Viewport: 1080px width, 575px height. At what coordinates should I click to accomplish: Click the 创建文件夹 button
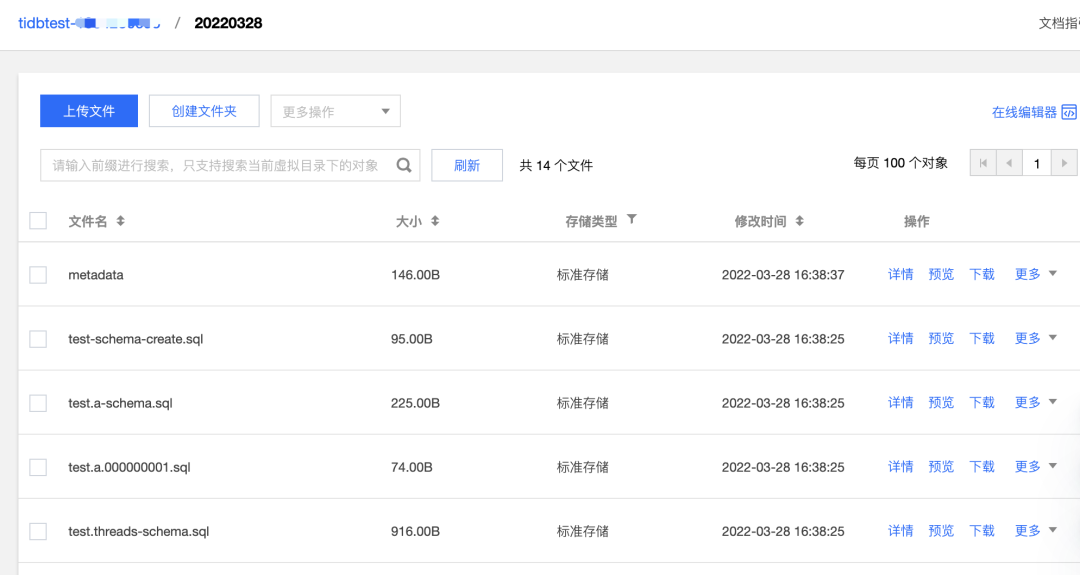tap(204, 111)
